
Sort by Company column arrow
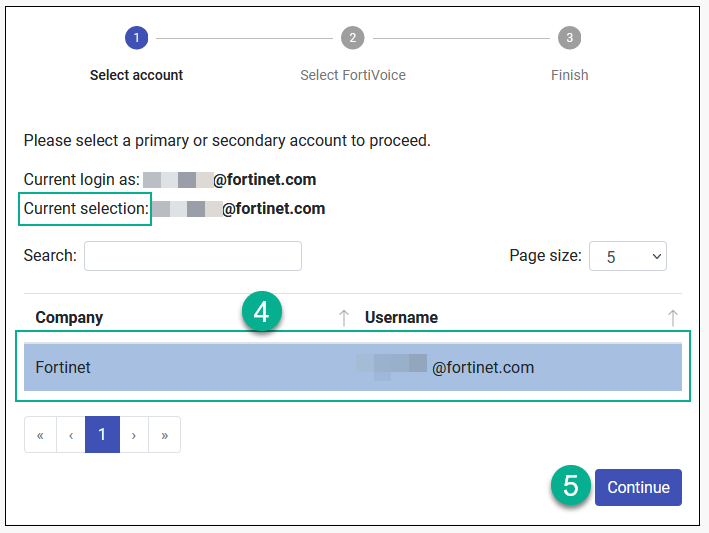point(343,318)
